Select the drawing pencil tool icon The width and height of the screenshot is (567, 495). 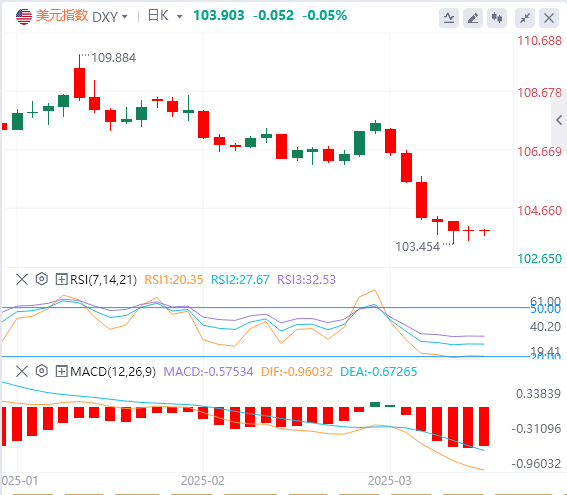(473, 18)
